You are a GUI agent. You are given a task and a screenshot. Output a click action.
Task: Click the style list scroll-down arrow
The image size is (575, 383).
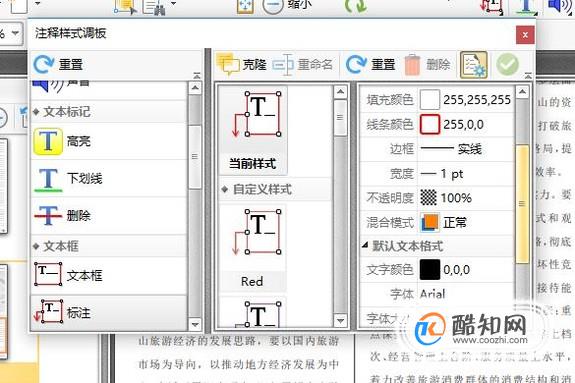point(340,321)
